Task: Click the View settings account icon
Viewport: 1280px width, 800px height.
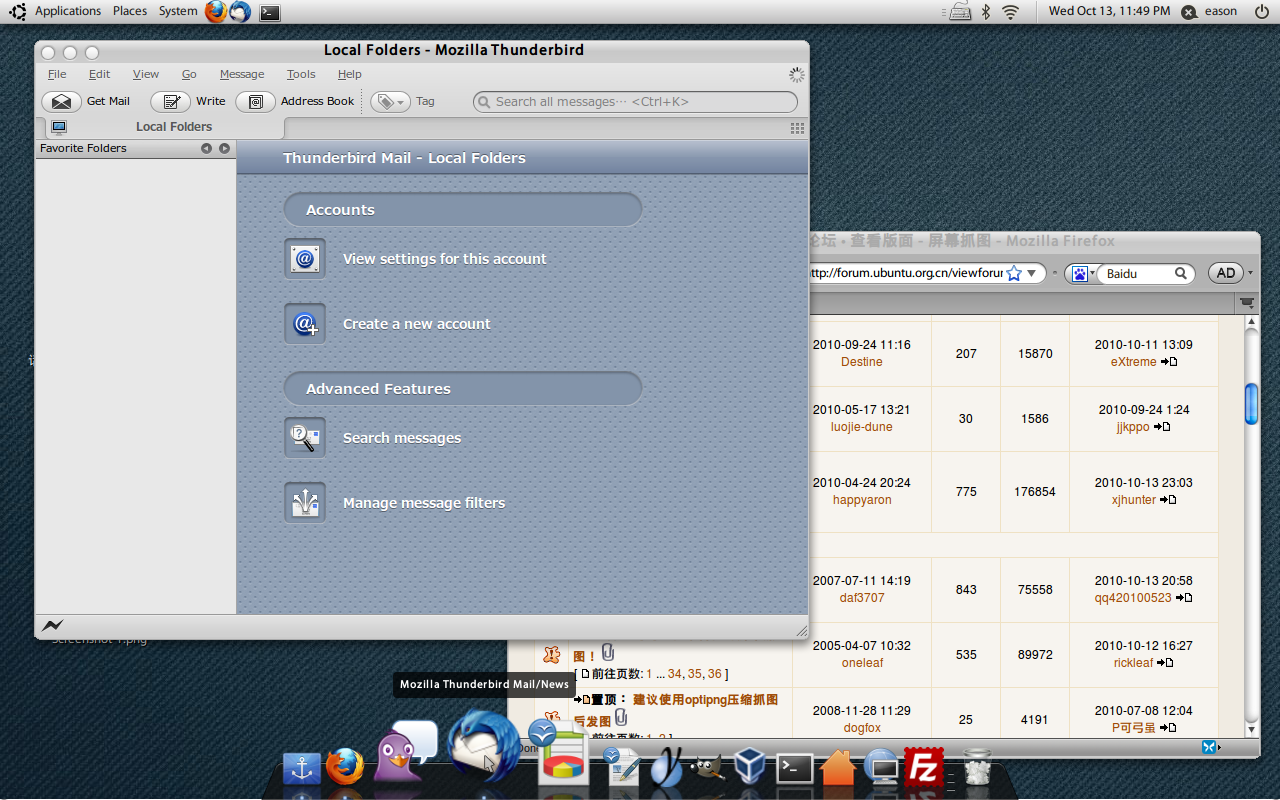Action: click(305, 259)
